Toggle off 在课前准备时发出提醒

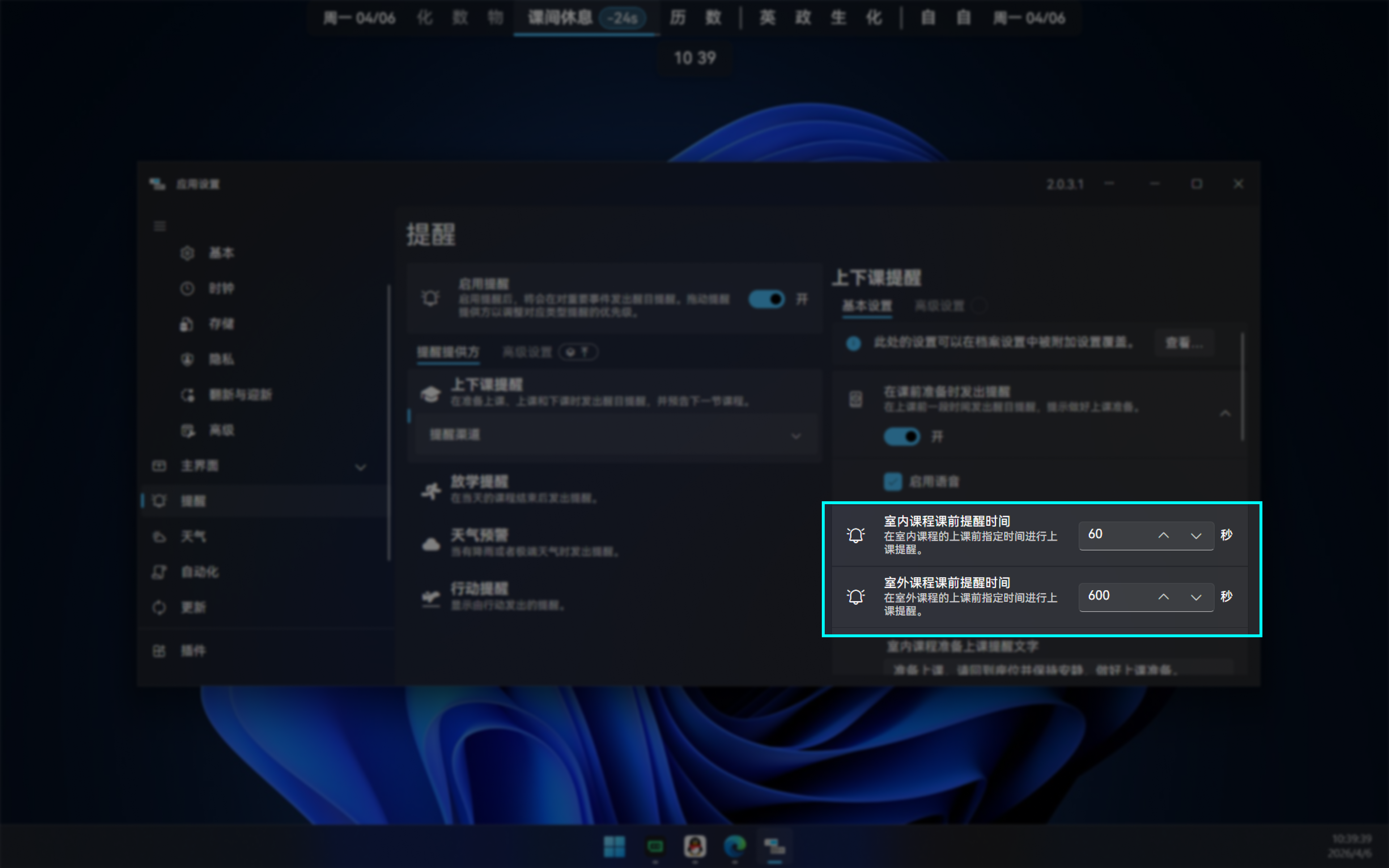tap(903, 436)
